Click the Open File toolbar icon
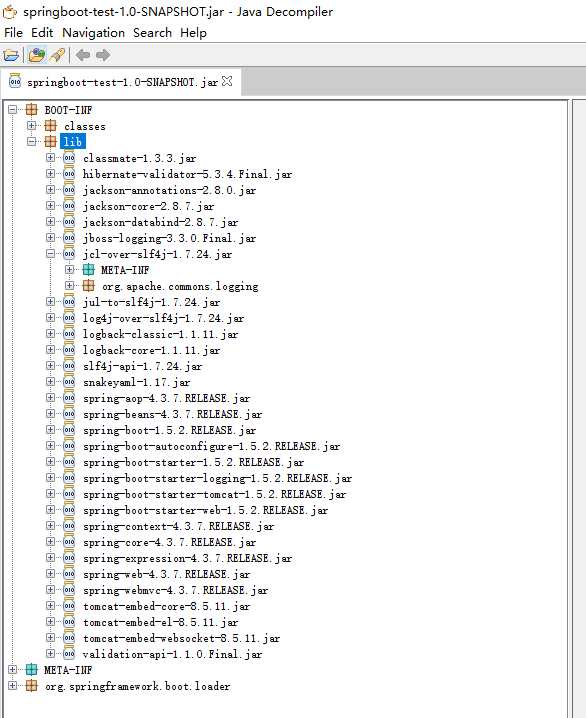586x718 pixels. (11, 55)
